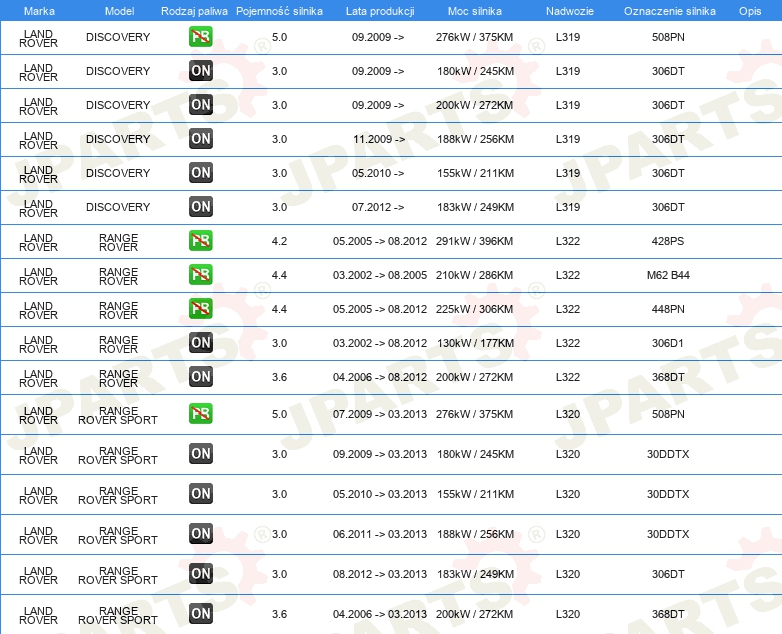Click the Opis column header

click(750, 11)
